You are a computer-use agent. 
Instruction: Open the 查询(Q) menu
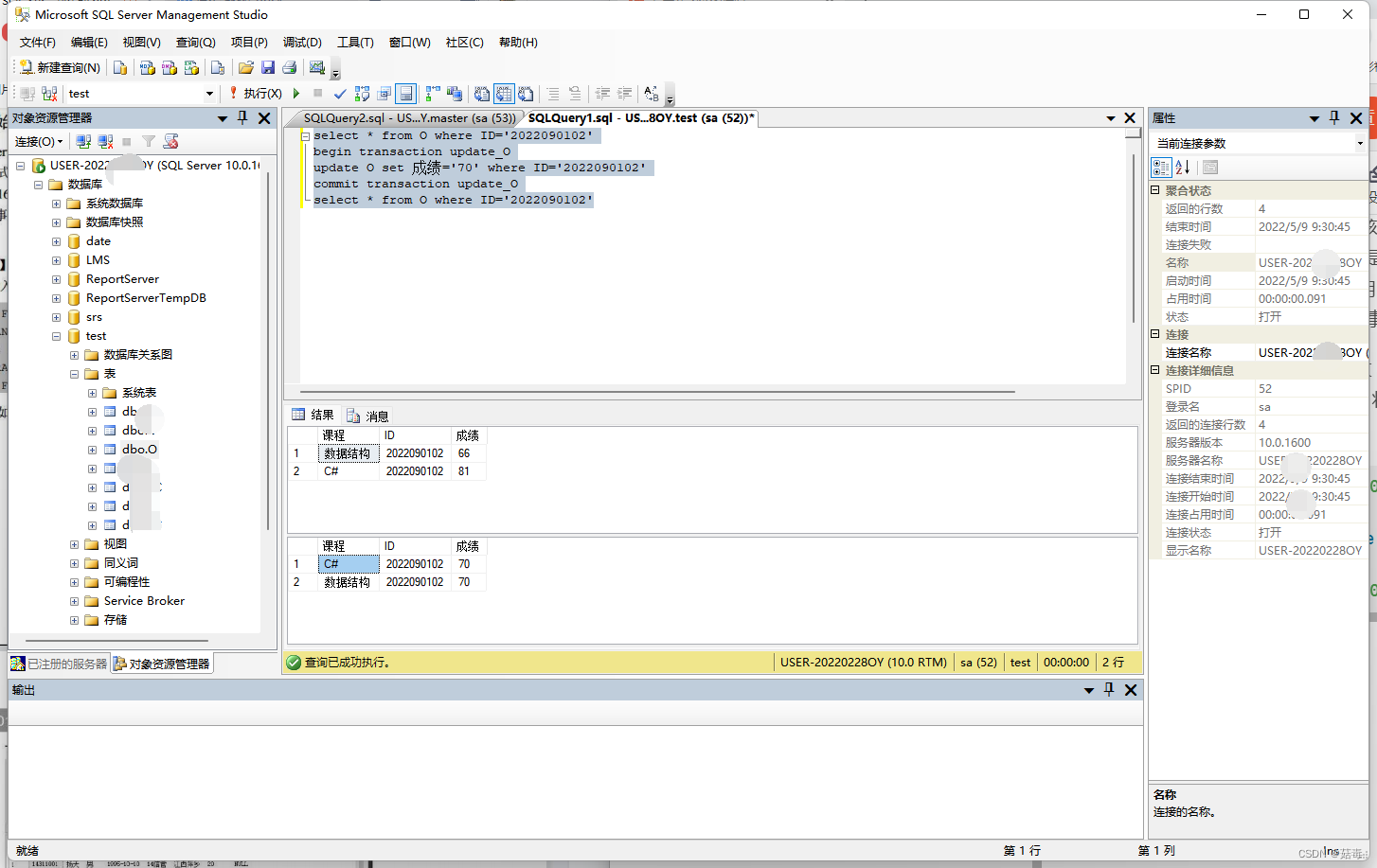point(196,43)
